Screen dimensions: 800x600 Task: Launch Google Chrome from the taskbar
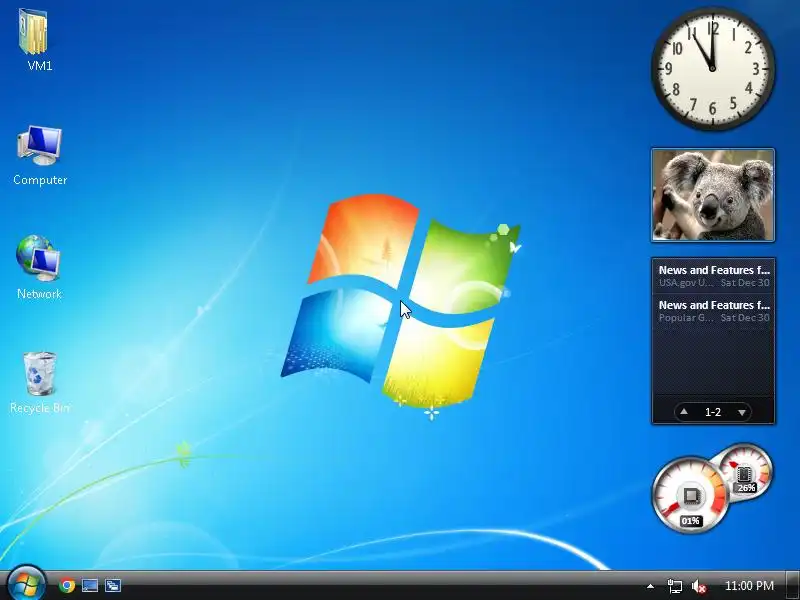point(66,585)
